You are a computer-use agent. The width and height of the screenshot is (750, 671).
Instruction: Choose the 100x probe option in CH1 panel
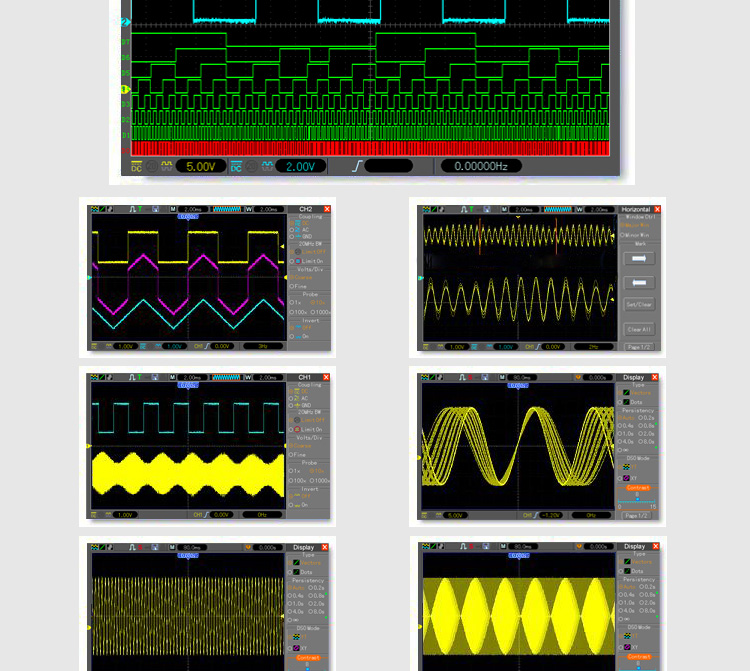pyautogui.click(x=299, y=479)
